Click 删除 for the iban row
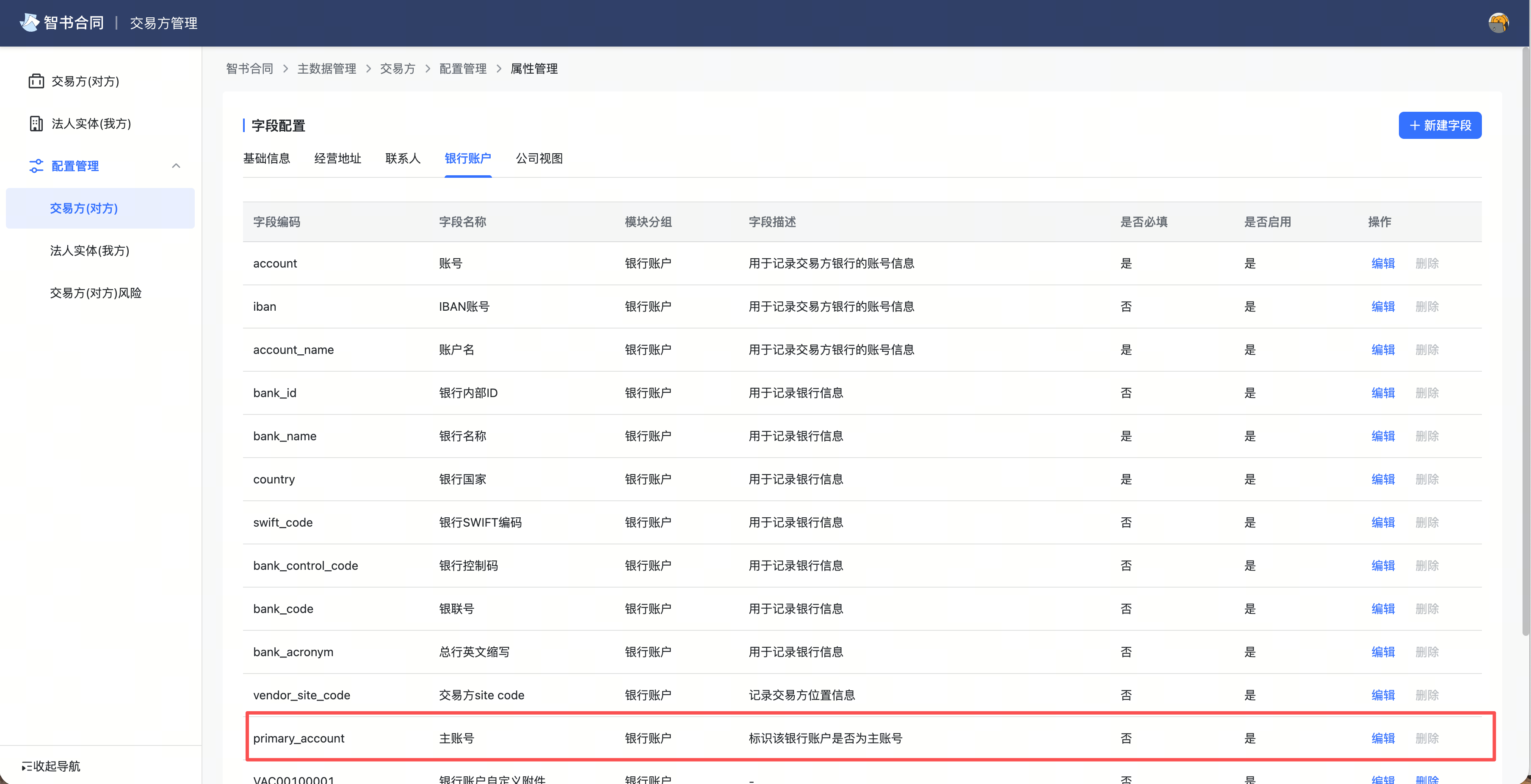Screen dimensions: 1531x784 [1427, 306]
